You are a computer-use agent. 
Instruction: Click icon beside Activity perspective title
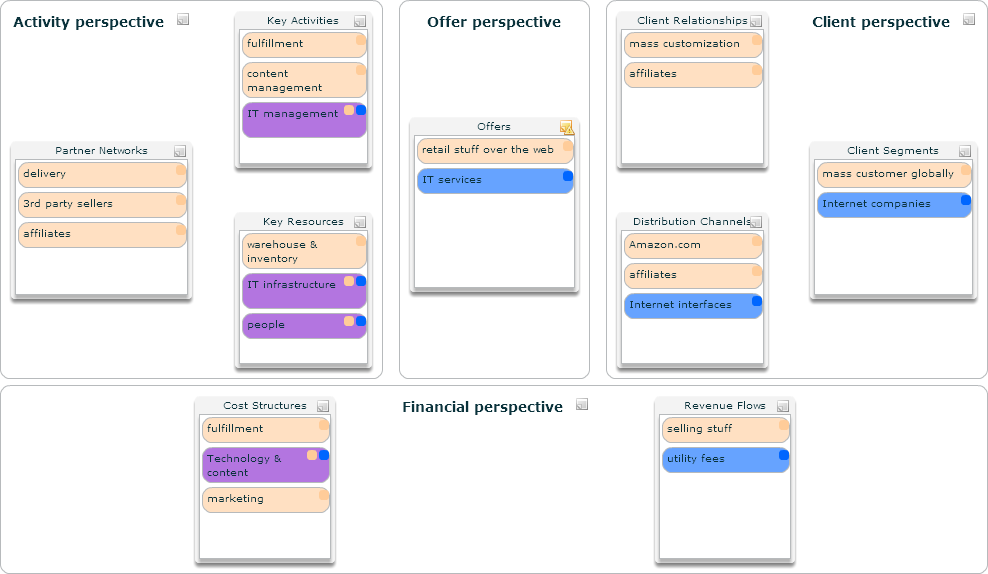click(183, 19)
